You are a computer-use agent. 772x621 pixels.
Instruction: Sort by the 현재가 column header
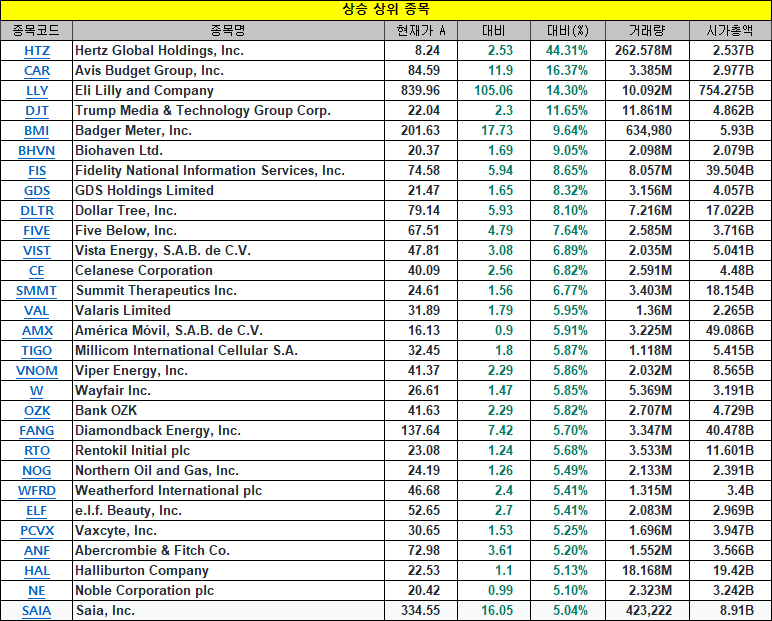click(421, 31)
